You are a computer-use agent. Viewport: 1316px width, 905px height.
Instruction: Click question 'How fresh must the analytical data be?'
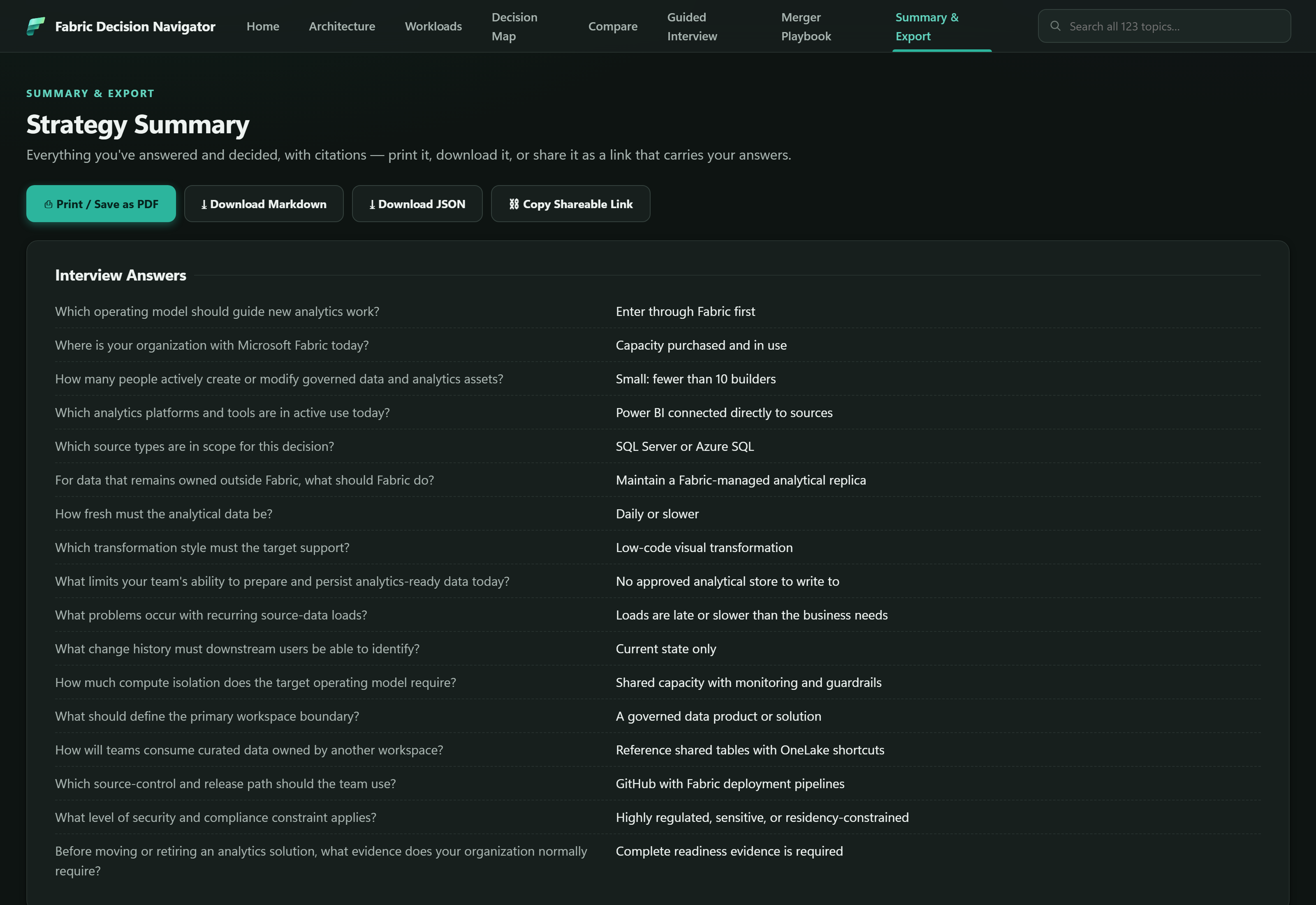click(x=163, y=514)
